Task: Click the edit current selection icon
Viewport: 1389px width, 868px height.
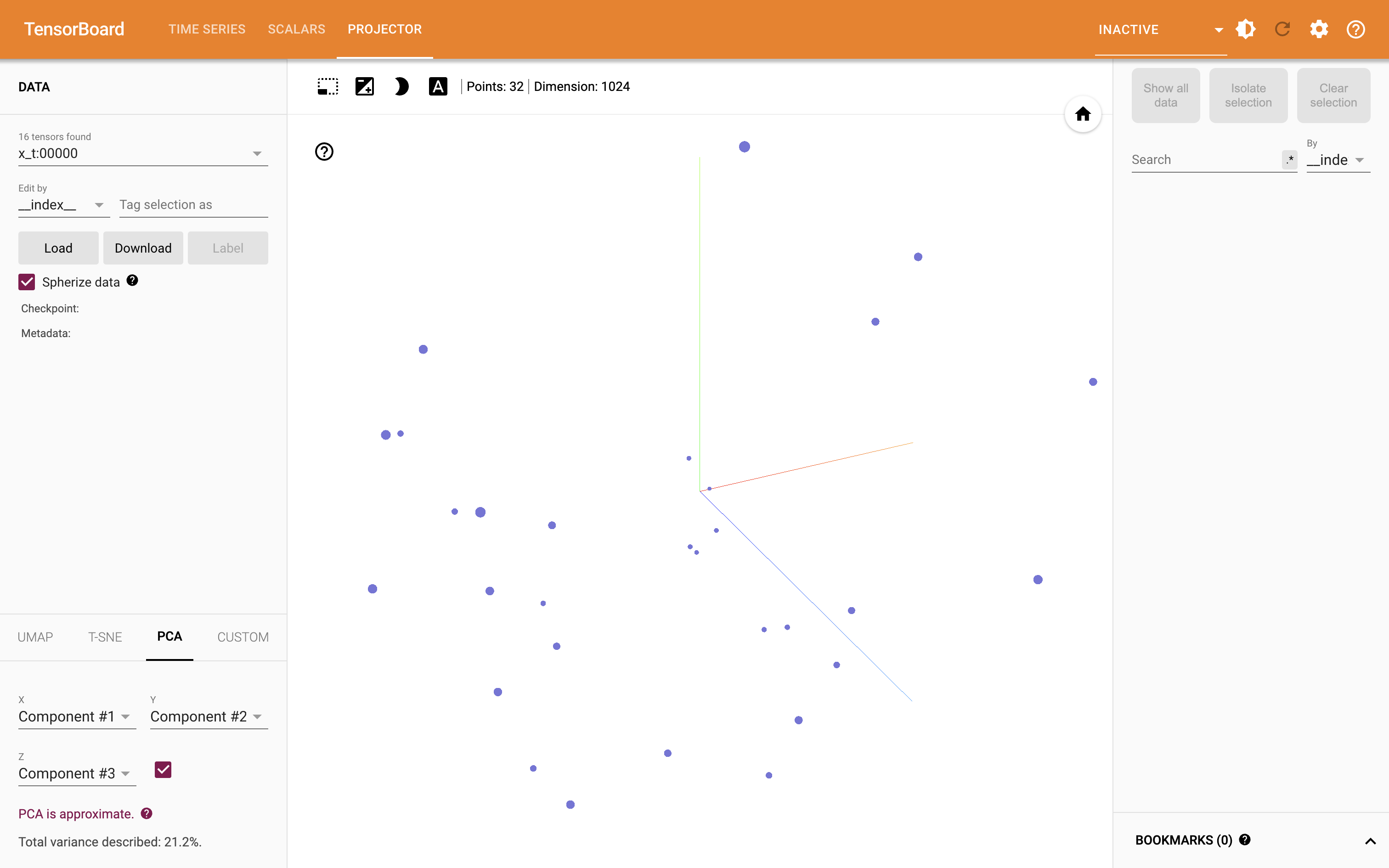Action: pos(364,87)
